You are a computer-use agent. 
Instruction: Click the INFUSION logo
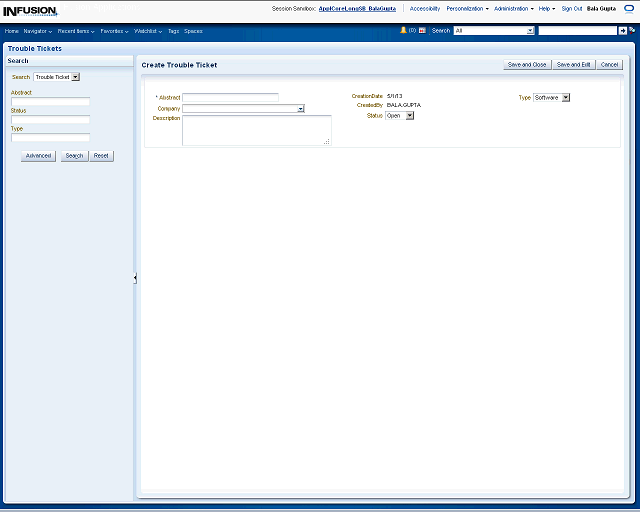[x=29, y=11]
